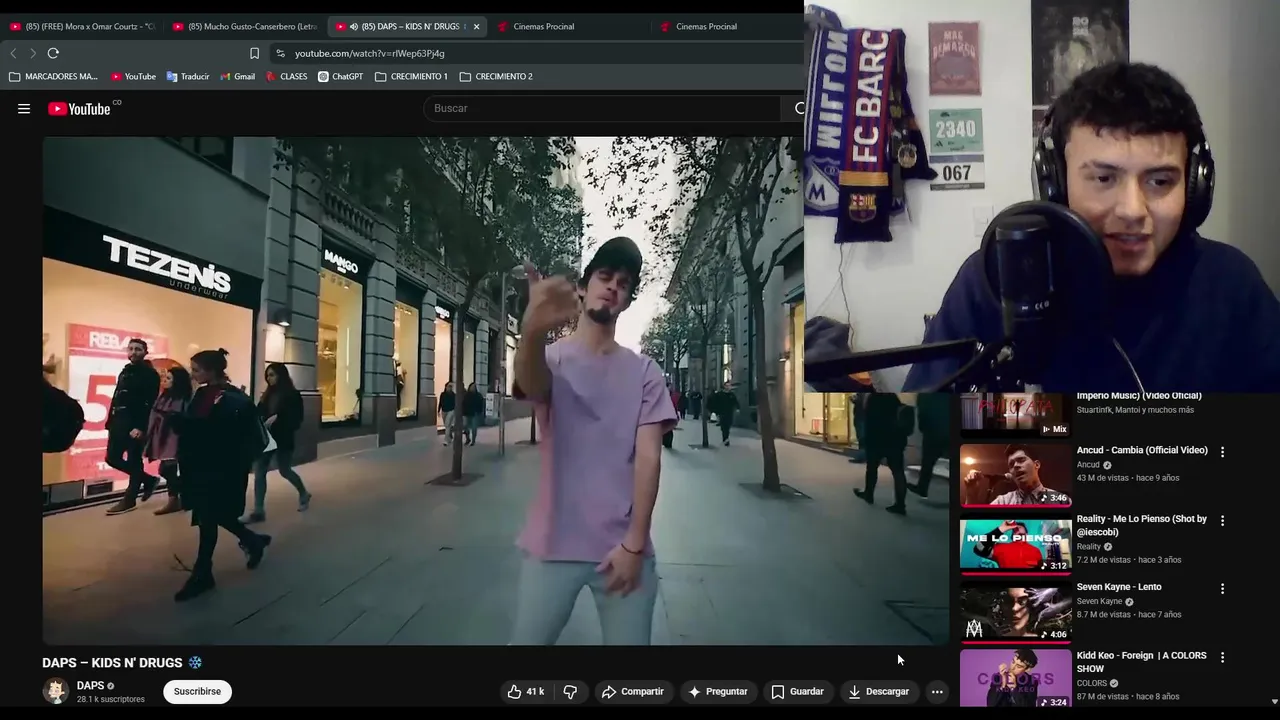Click 'Stuartinfk, Mantoi y muchos más' text
Image resolution: width=1280 pixels, height=720 pixels.
[1135, 410]
